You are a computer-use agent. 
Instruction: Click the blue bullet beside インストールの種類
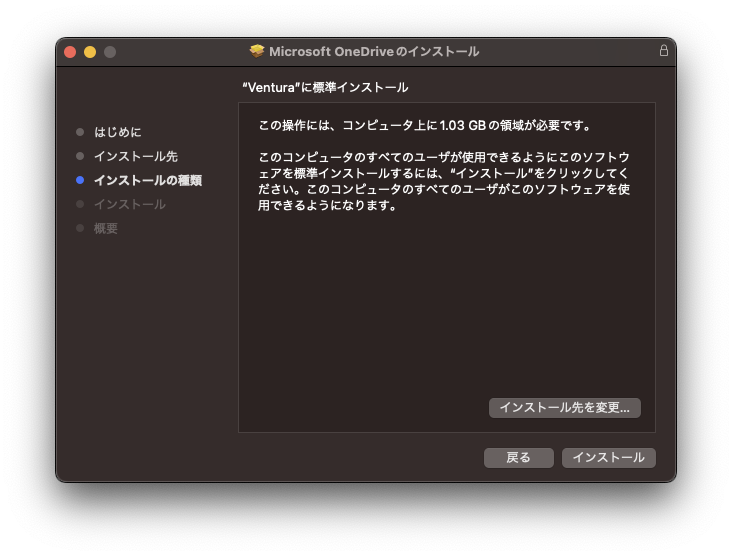coord(80,180)
